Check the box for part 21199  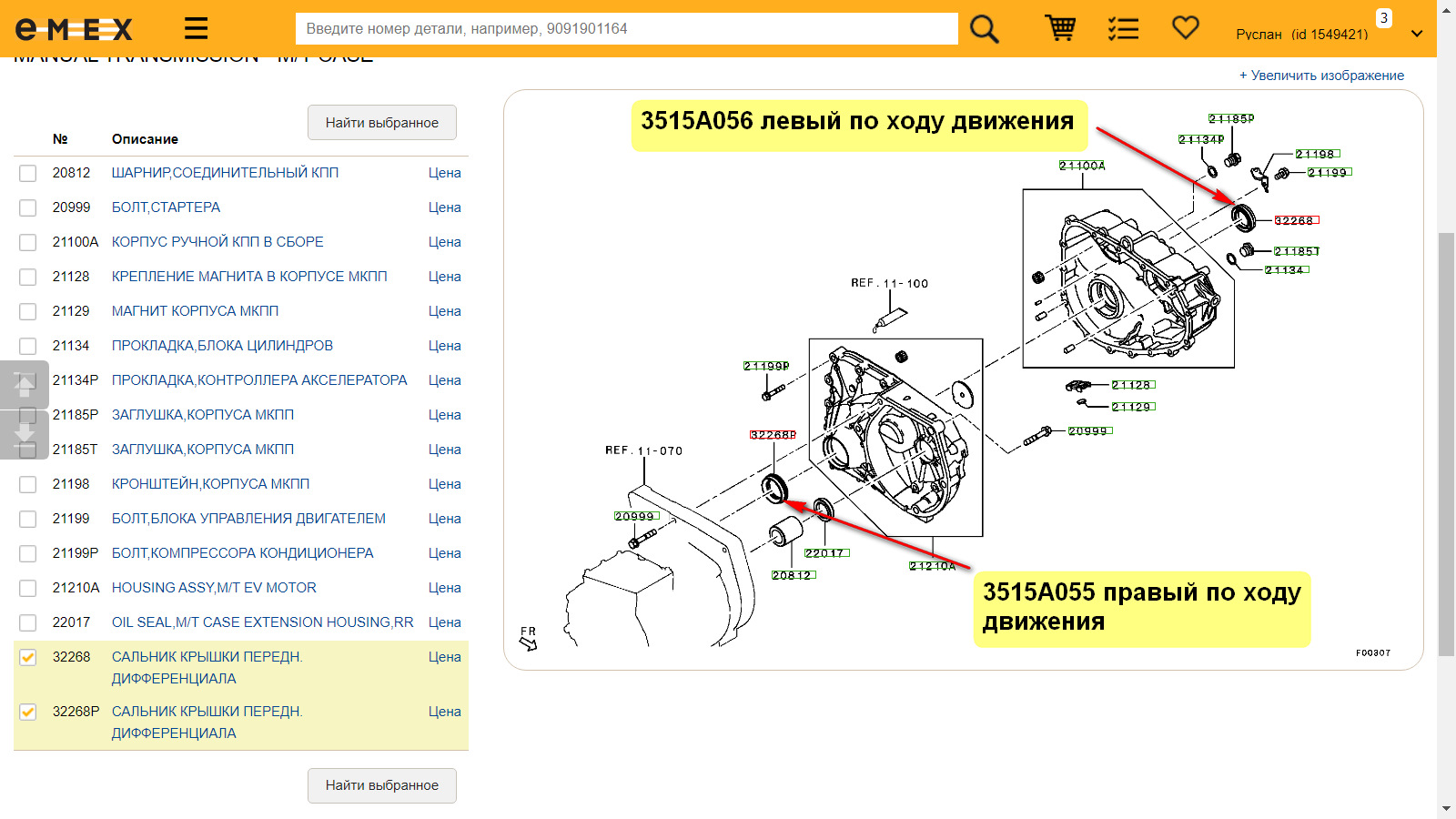[28, 519]
